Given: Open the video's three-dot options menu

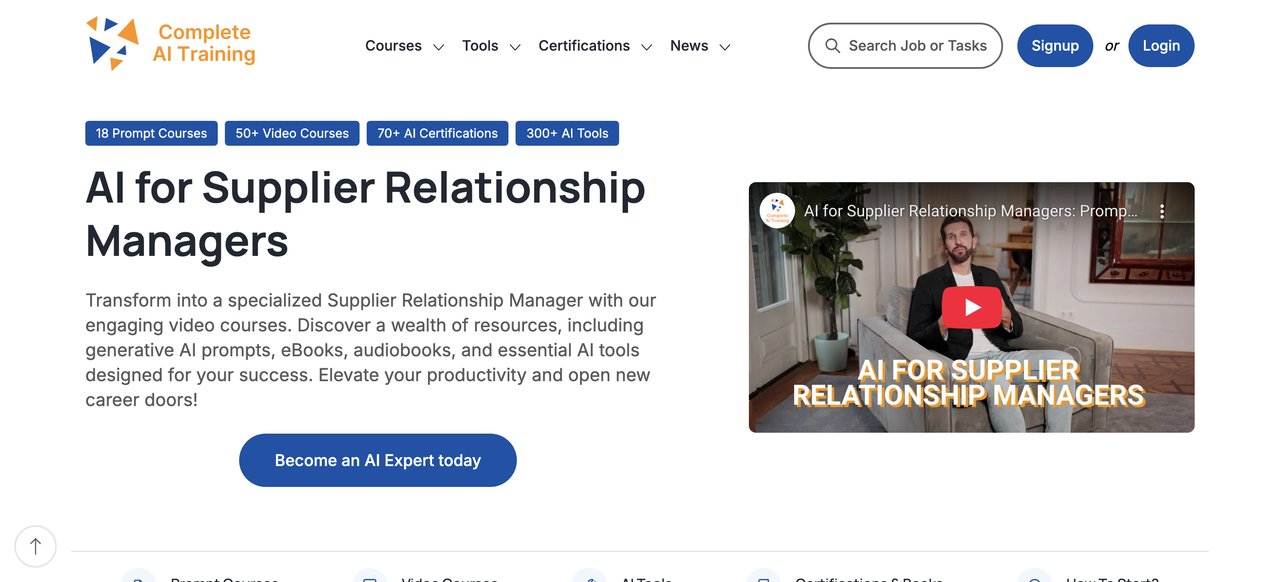Looking at the screenshot, I should 1162,212.
